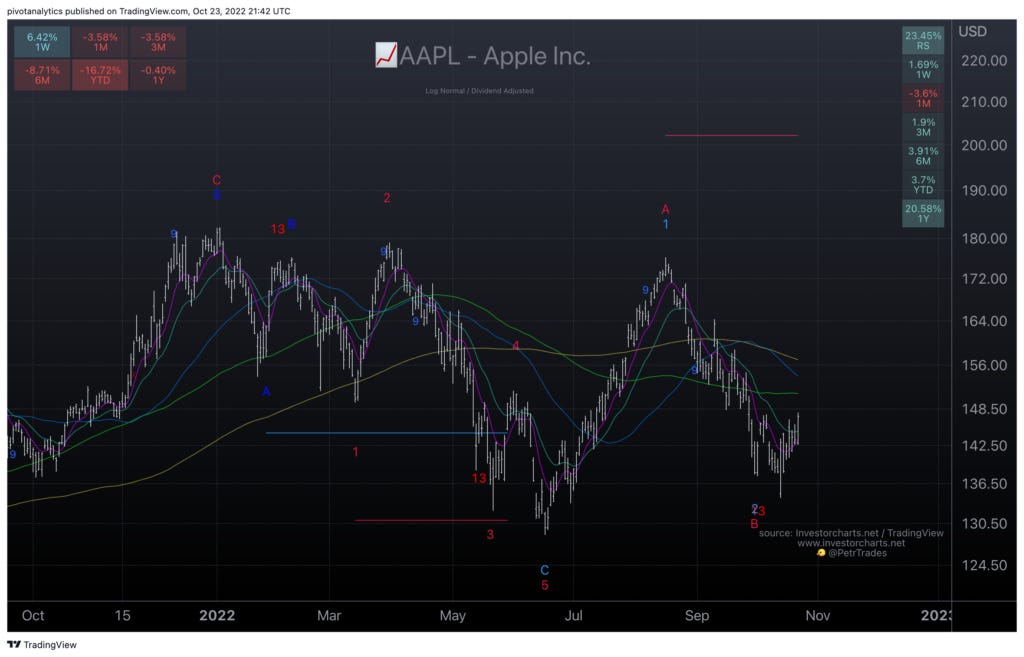Click the red wave label A above August peak
1024x657 pixels.
(x=665, y=210)
